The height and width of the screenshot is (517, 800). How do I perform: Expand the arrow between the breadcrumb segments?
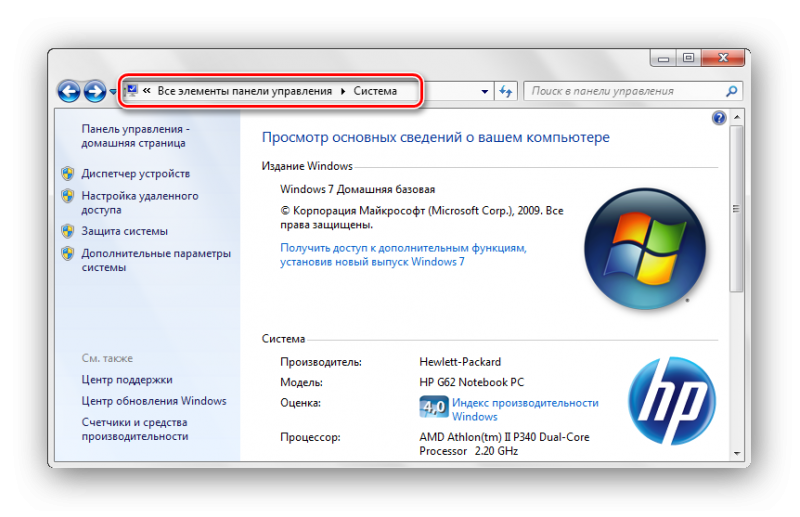pyautogui.click(x=343, y=91)
